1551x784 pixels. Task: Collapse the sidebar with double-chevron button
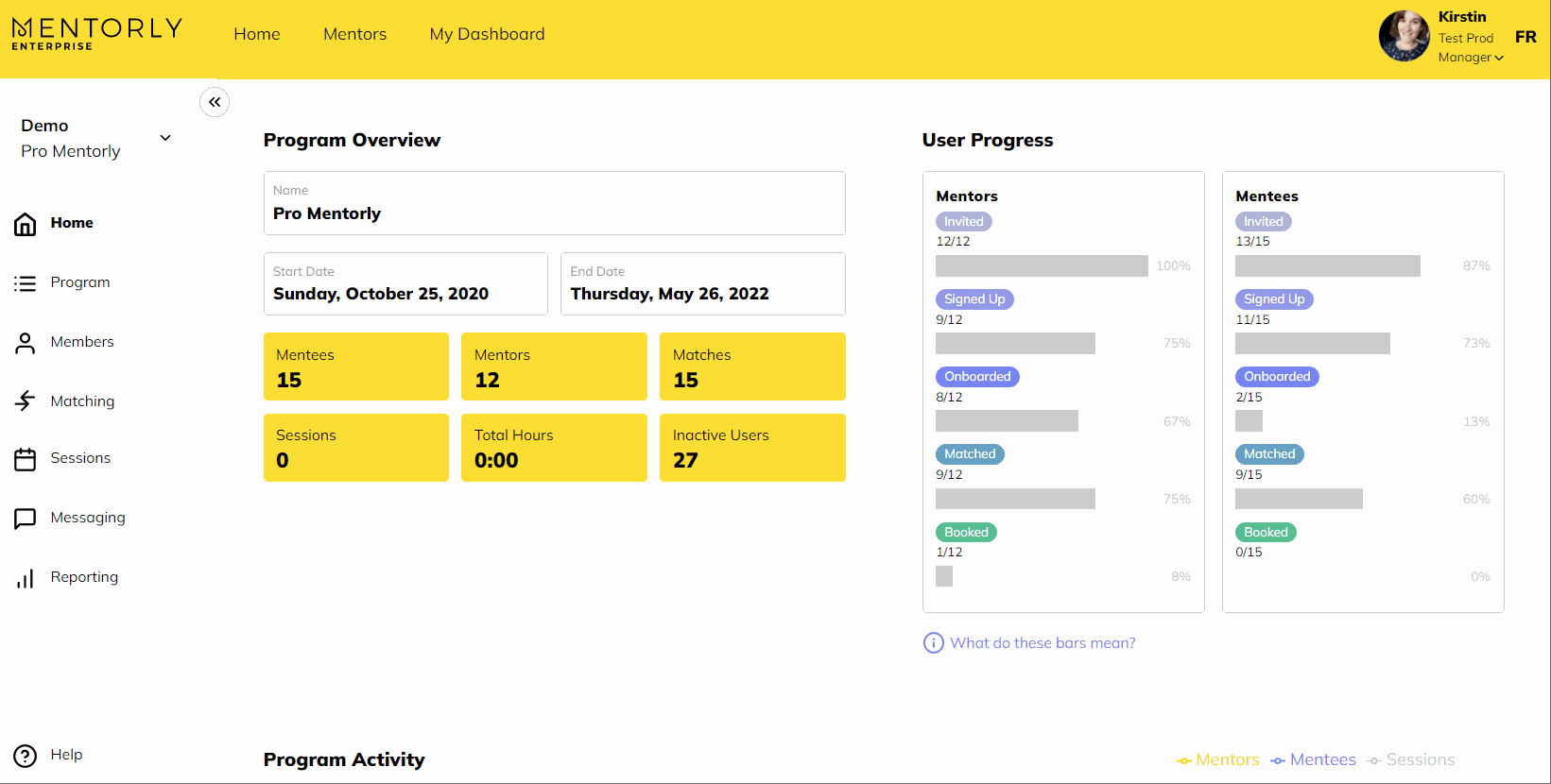pyautogui.click(x=215, y=102)
